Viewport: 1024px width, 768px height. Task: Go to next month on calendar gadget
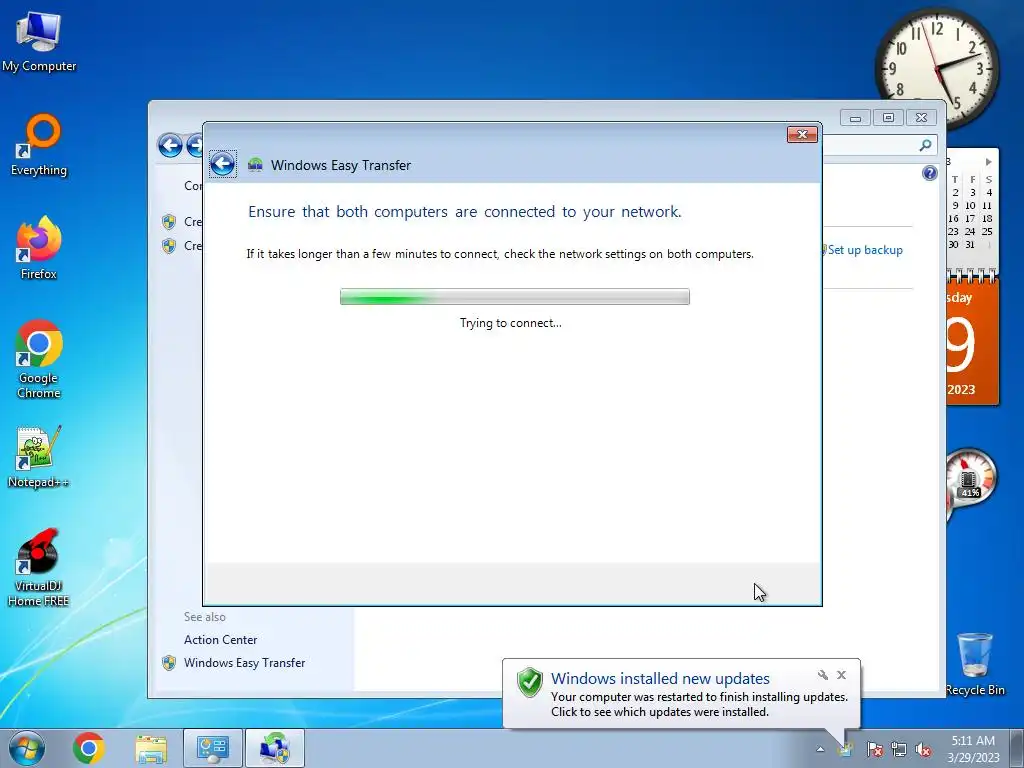click(x=989, y=162)
